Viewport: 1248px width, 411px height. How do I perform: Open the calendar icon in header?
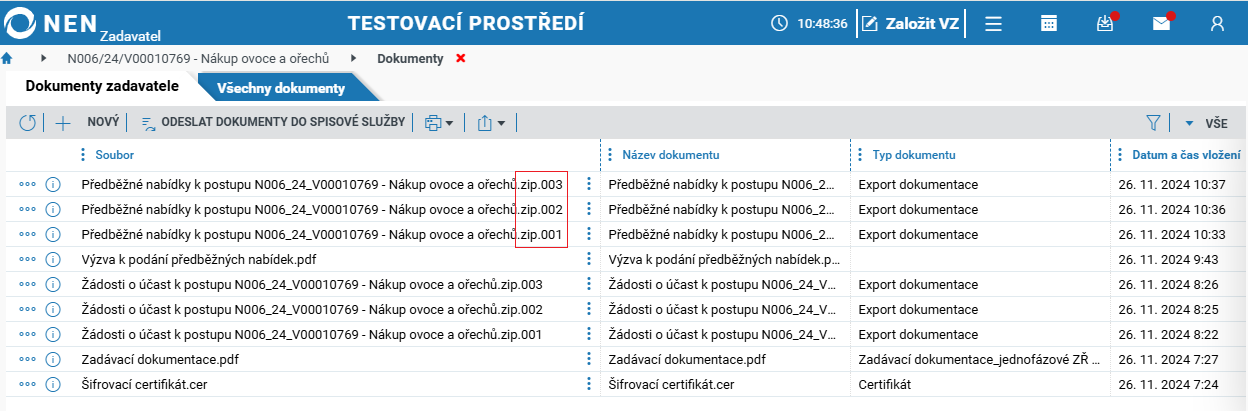click(1049, 23)
